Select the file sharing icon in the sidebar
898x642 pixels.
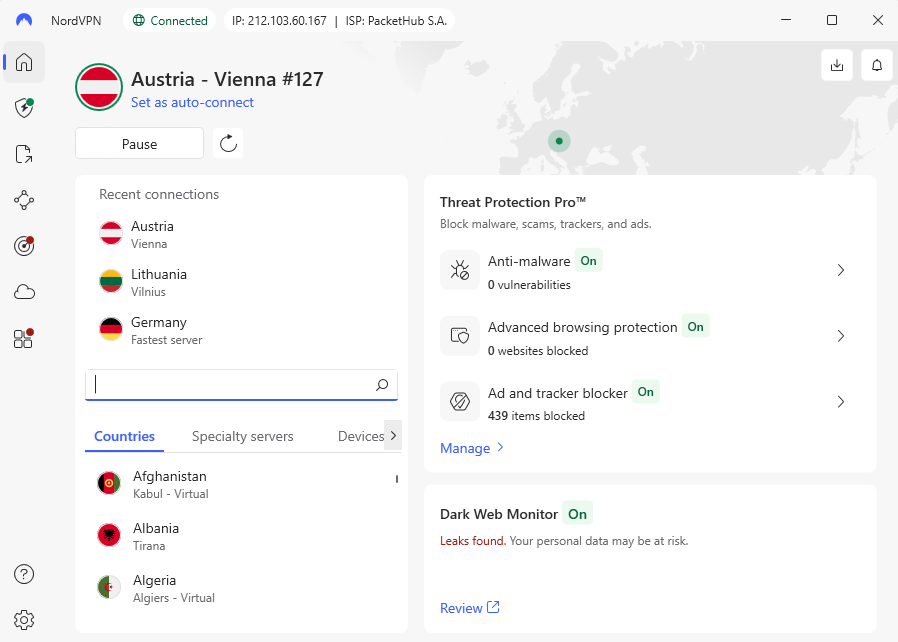point(23,154)
